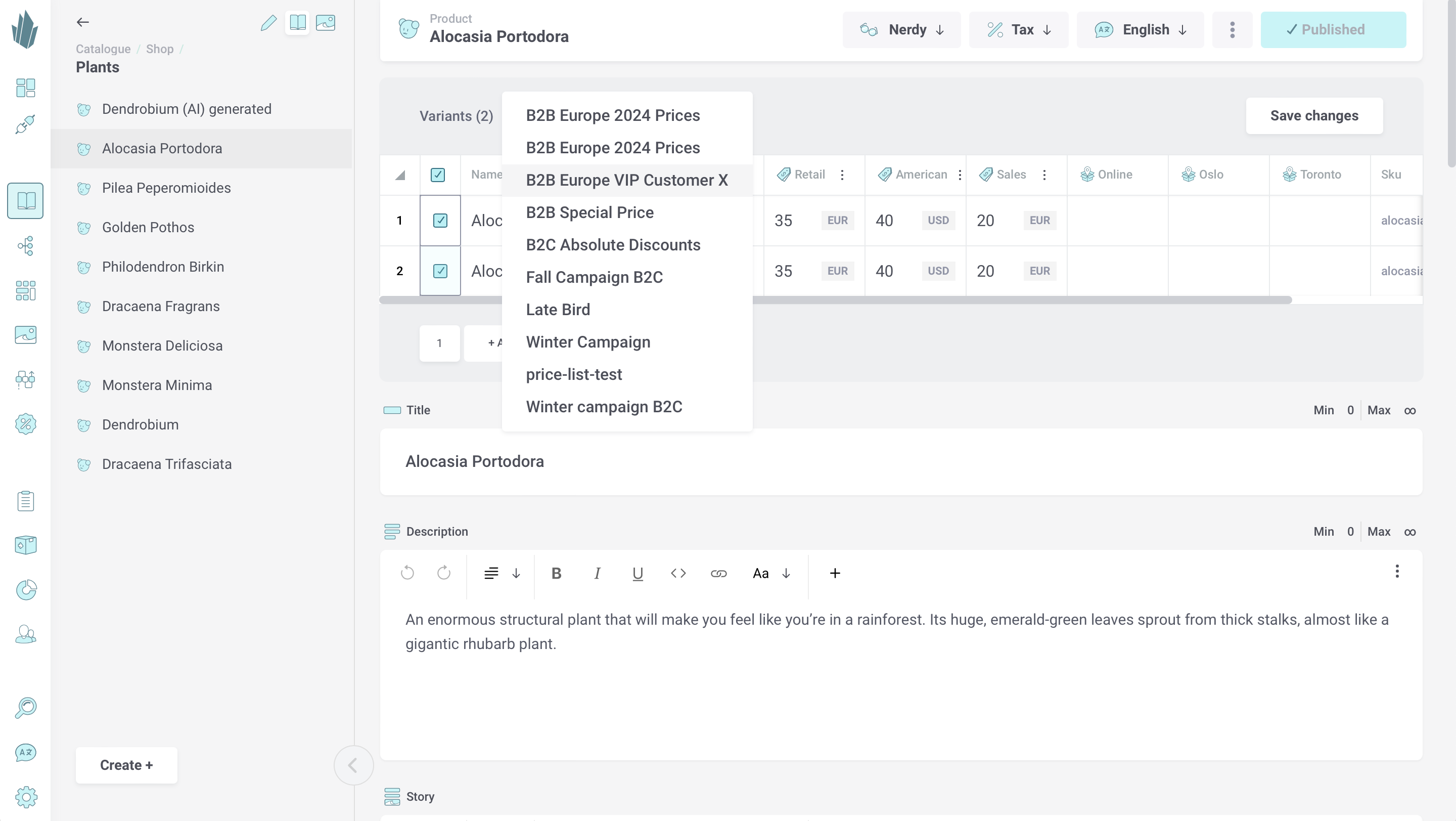Select the underline formatting icon
Screen dimensions: 1456x821
[x=637, y=573]
